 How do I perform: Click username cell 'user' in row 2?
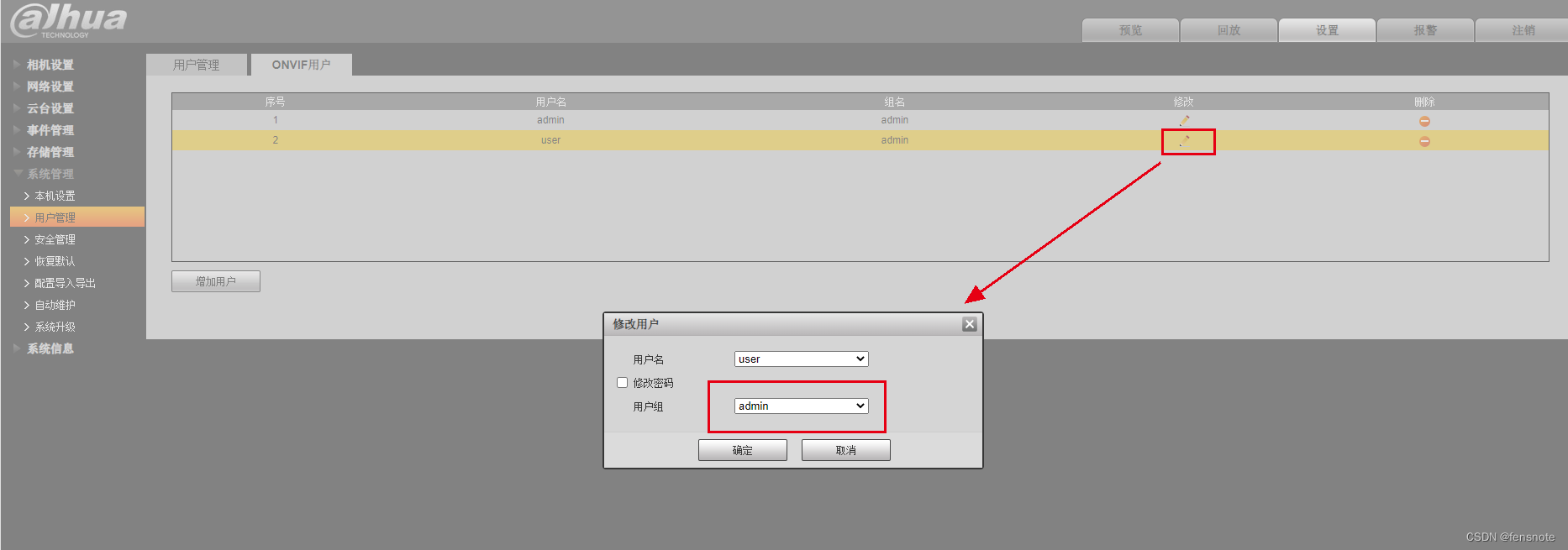pyautogui.click(x=550, y=140)
